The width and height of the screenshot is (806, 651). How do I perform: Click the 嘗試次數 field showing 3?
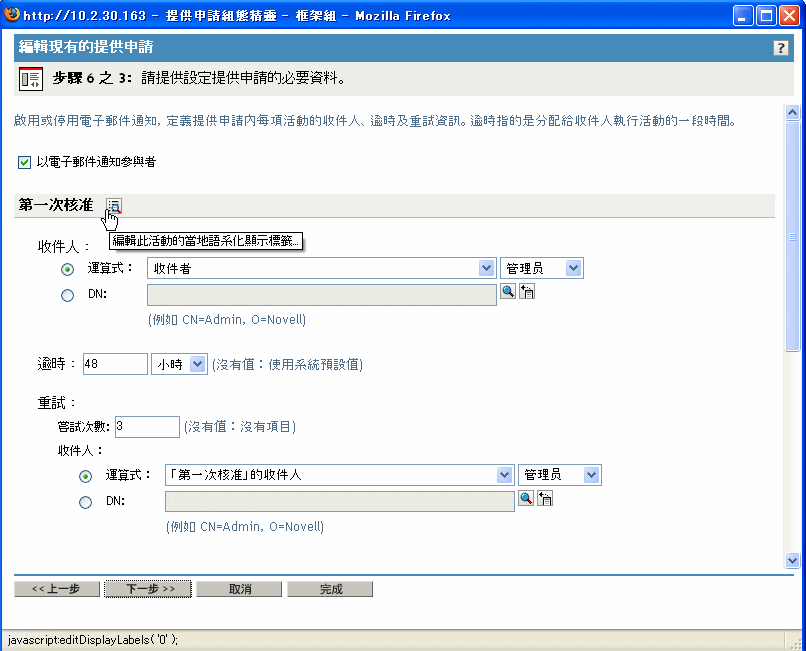point(147,427)
